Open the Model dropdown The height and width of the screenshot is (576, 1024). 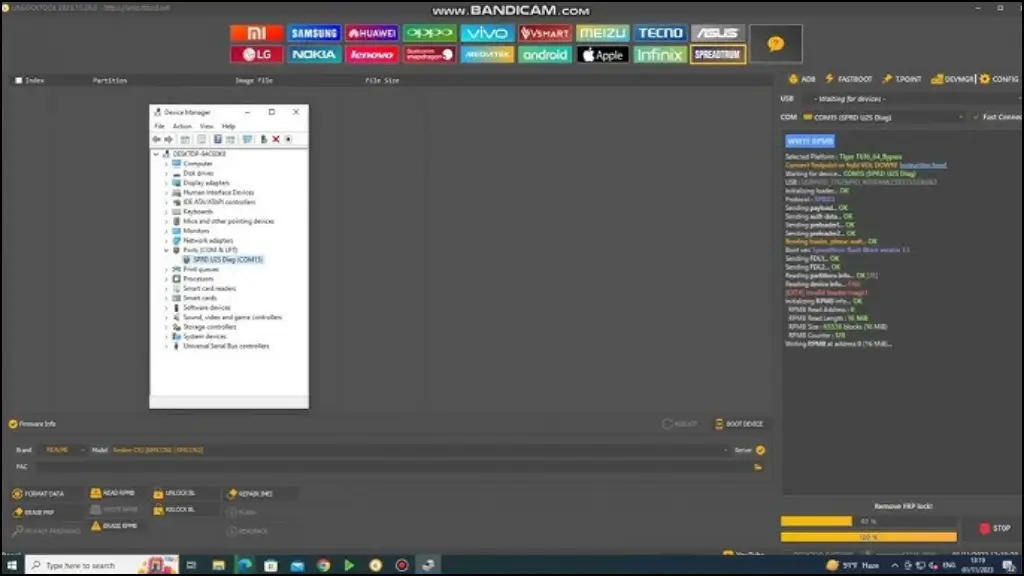tap(420, 450)
